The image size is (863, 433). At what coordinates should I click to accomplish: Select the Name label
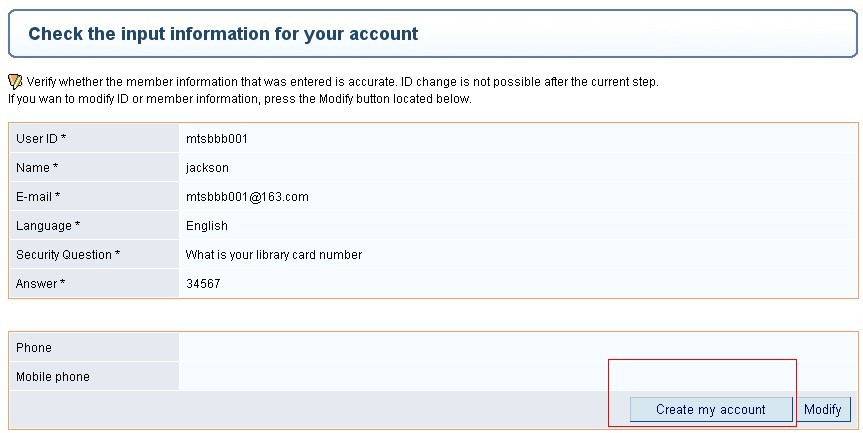click(x=37, y=168)
